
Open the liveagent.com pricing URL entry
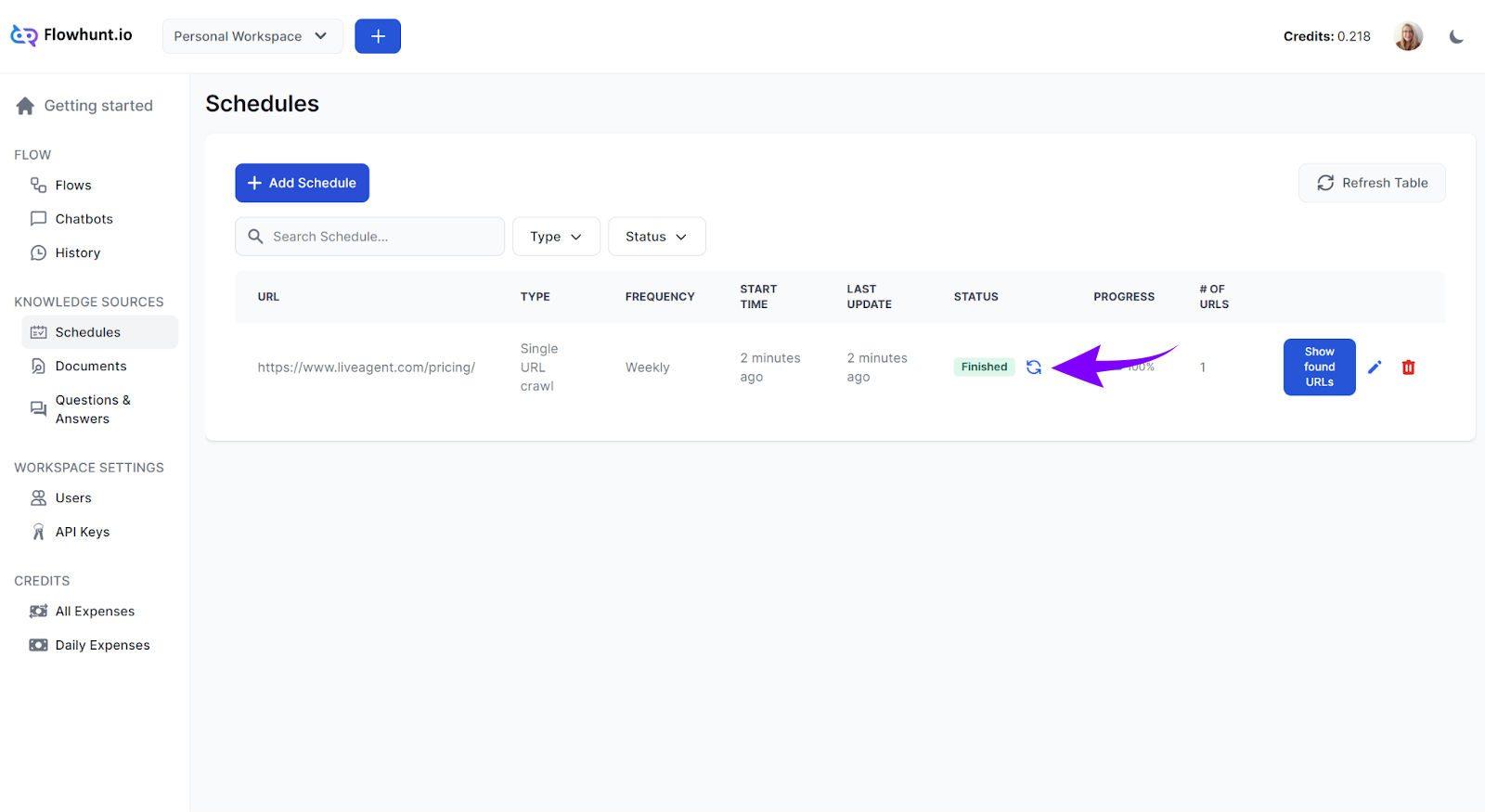point(366,367)
